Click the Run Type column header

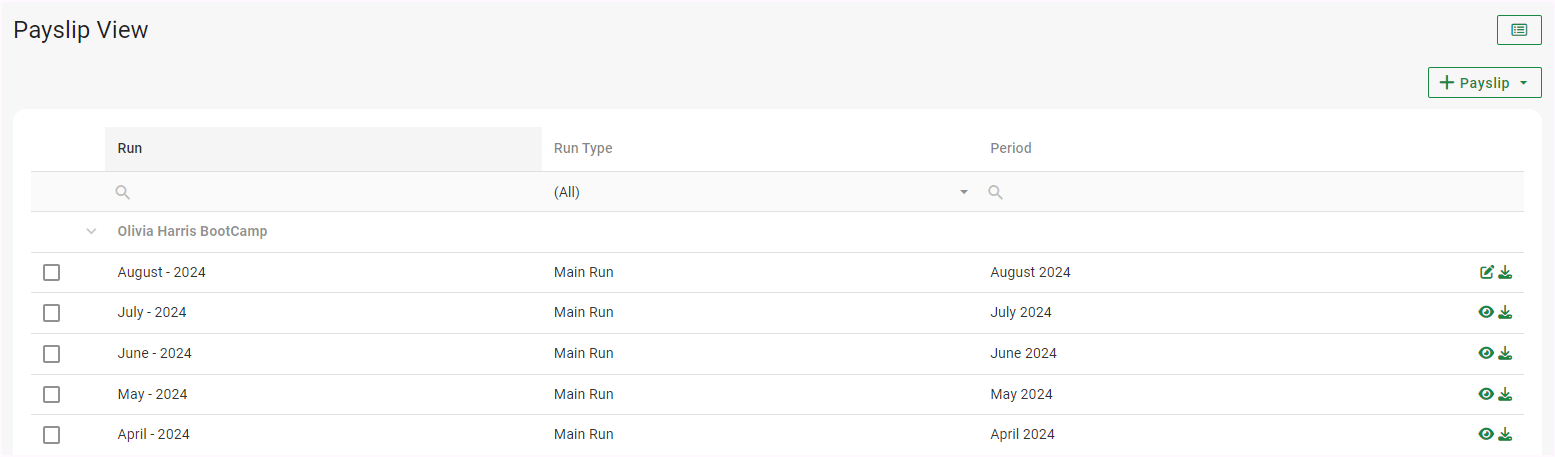tap(583, 148)
